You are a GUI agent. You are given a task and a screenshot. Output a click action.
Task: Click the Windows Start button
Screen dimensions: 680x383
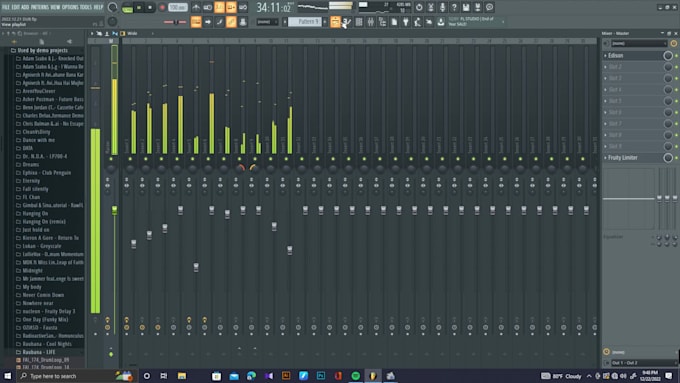point(7,376)
